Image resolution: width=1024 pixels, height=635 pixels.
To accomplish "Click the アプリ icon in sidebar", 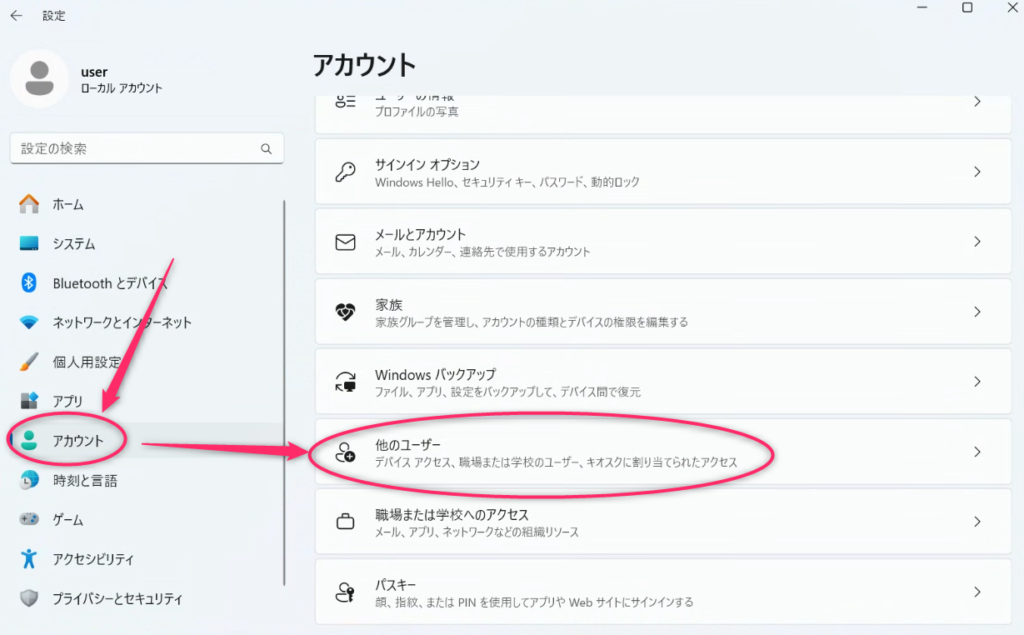I will pos(29,400).
